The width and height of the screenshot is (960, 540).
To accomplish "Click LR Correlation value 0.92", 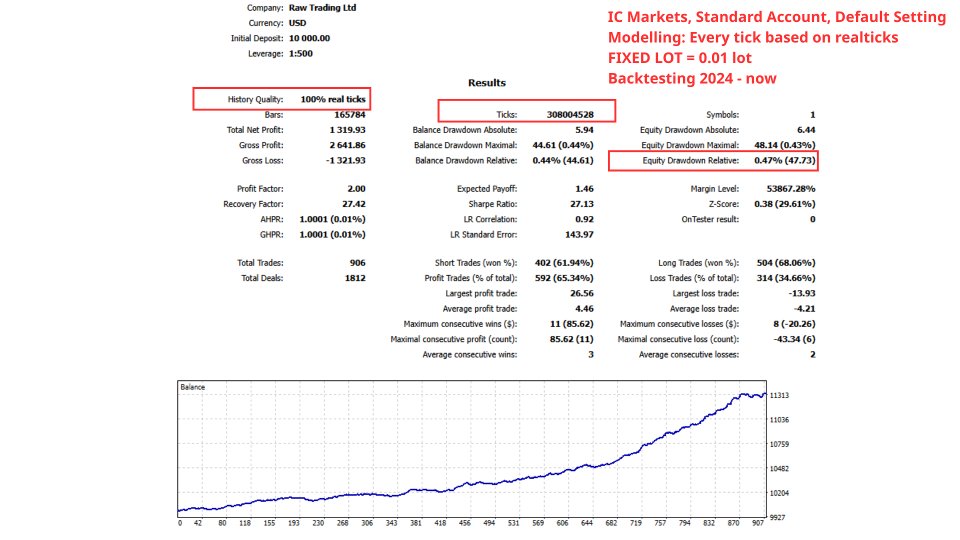I will click(x=584, y=220).
